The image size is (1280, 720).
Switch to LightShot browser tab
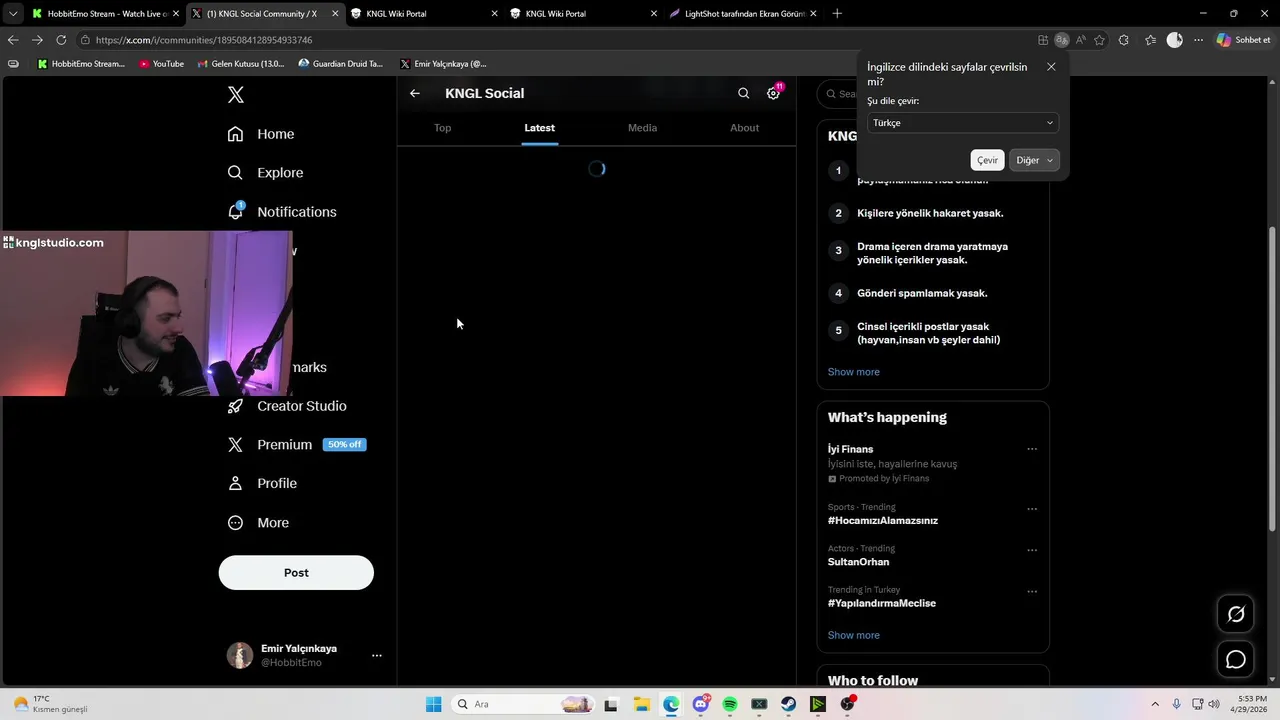click(743, 14)
